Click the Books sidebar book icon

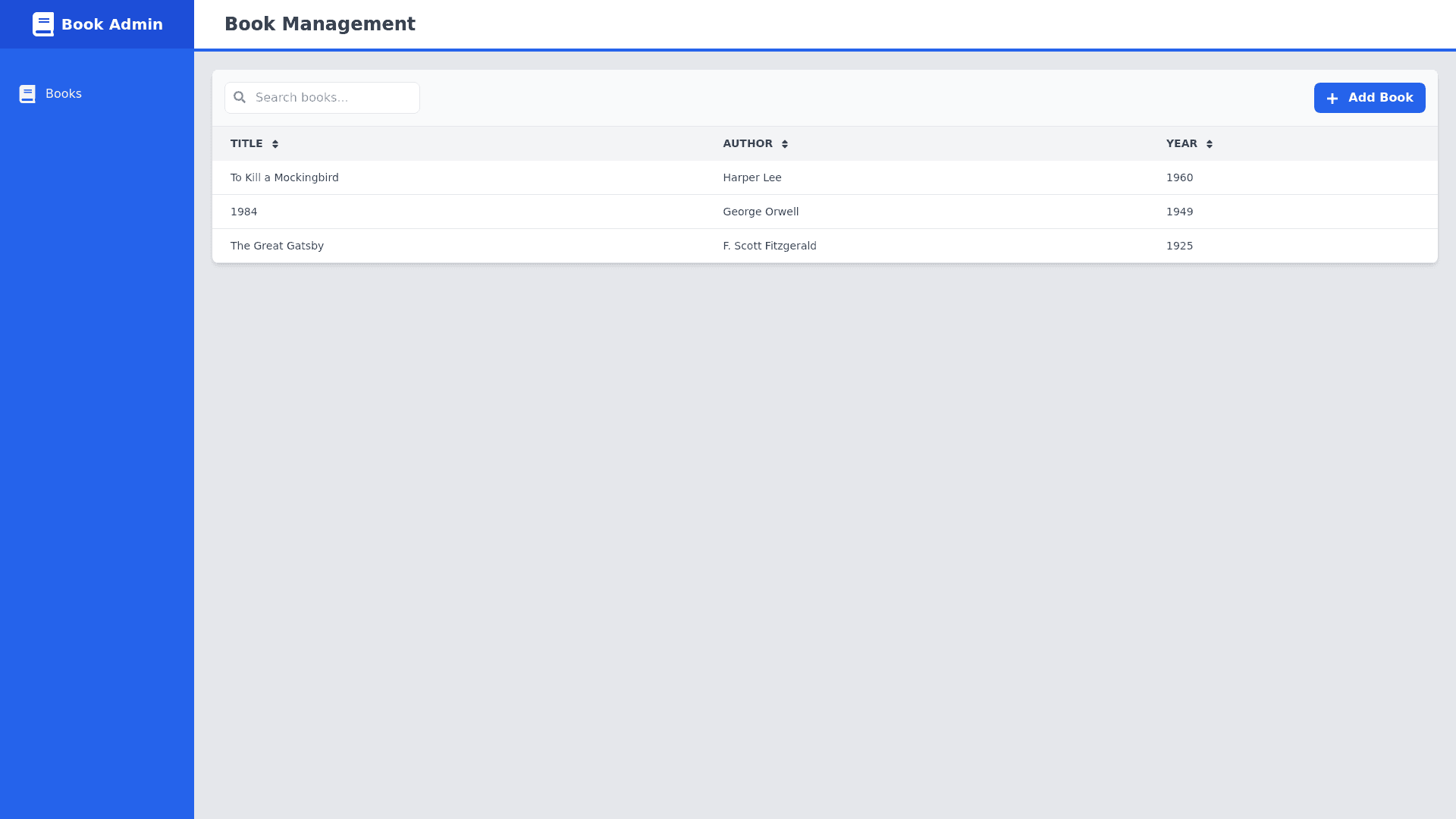[x=27, y=94]
